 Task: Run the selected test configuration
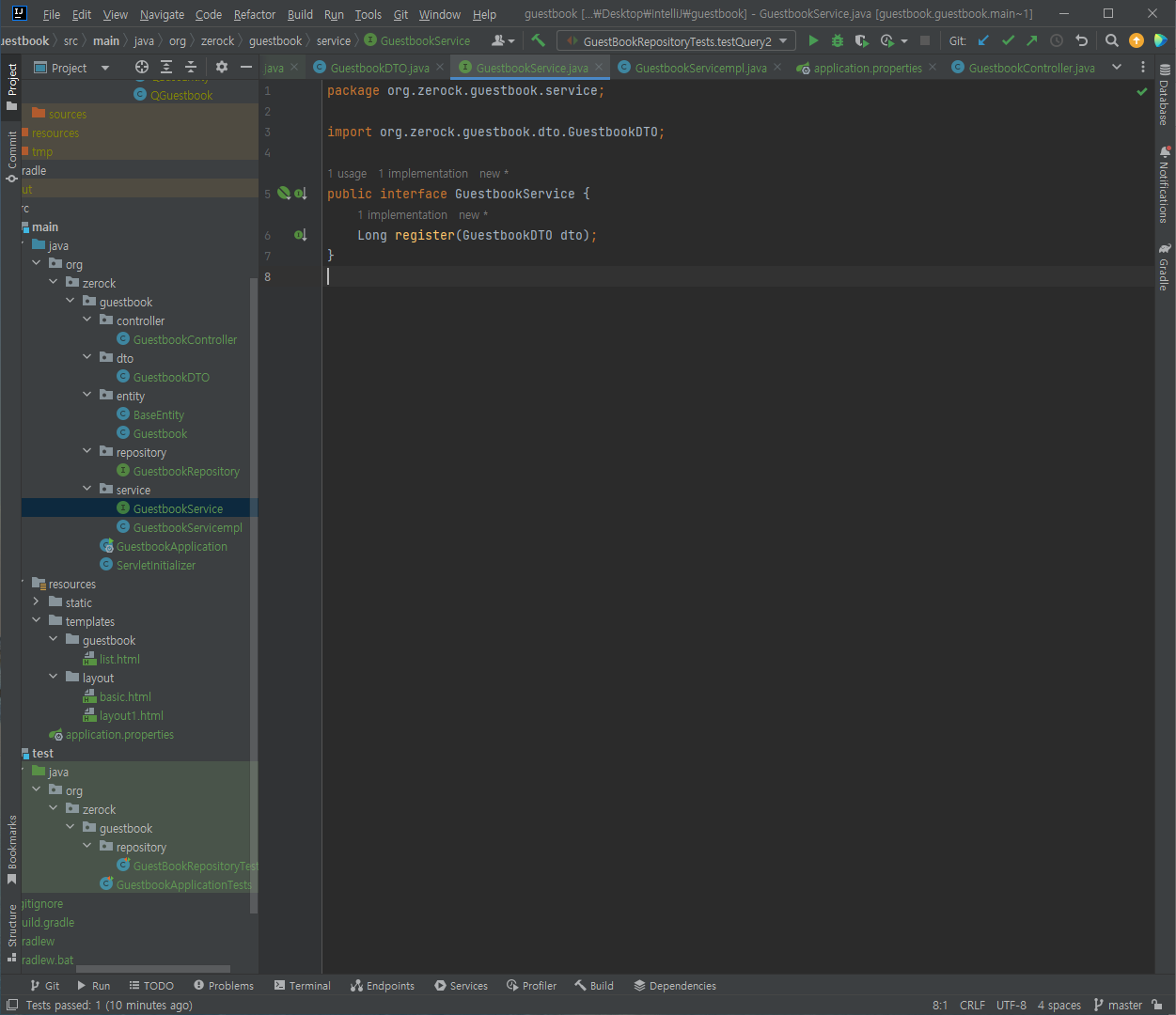coord(813,40)
